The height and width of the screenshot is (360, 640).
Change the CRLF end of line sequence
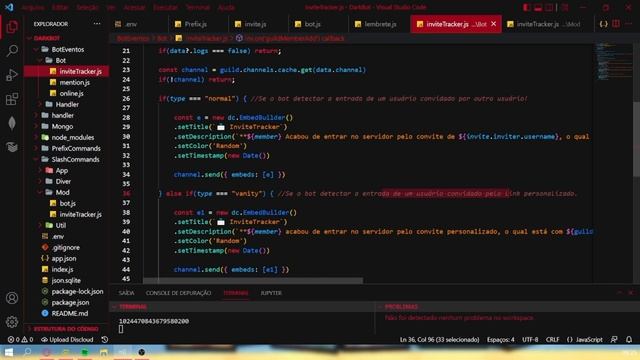tap(552, 340)
